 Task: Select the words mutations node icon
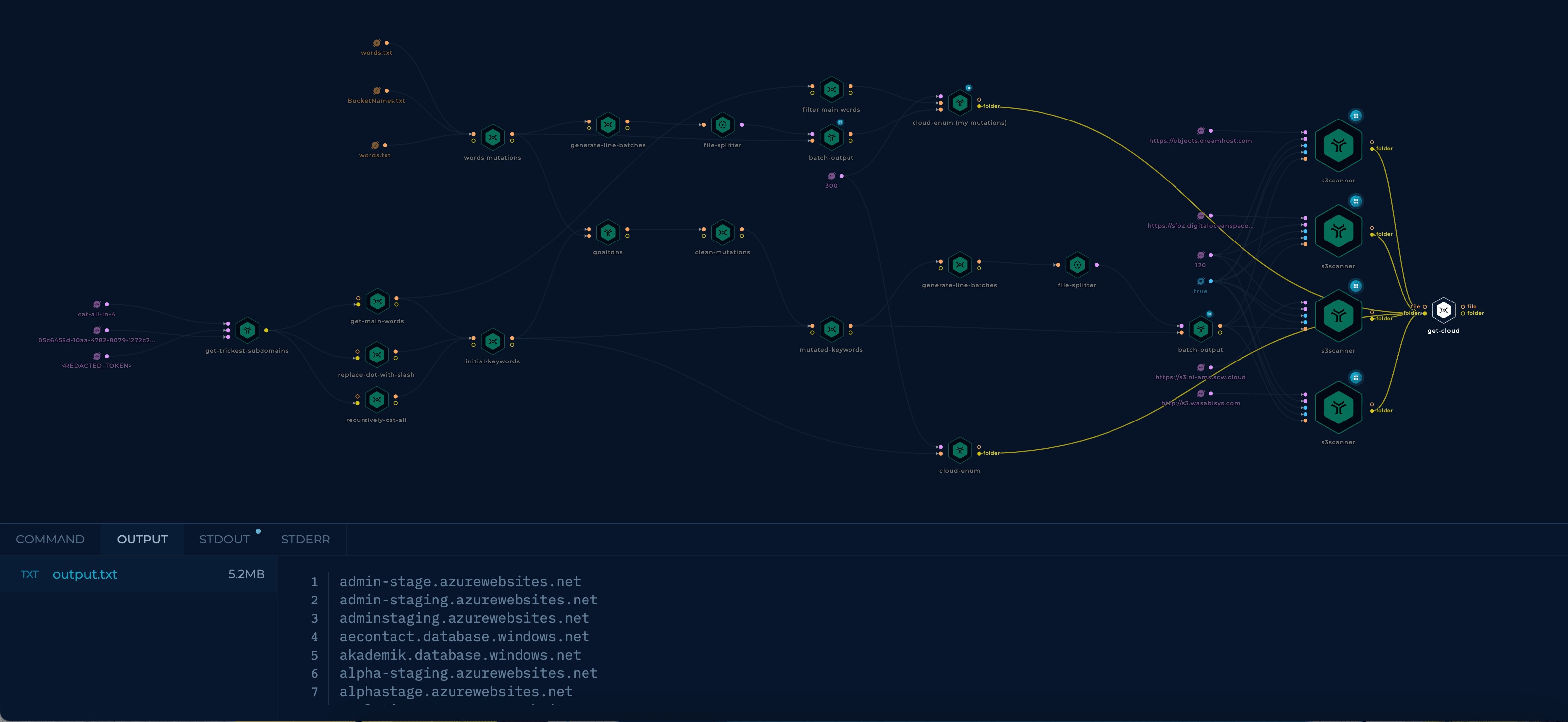click(492, 137)
